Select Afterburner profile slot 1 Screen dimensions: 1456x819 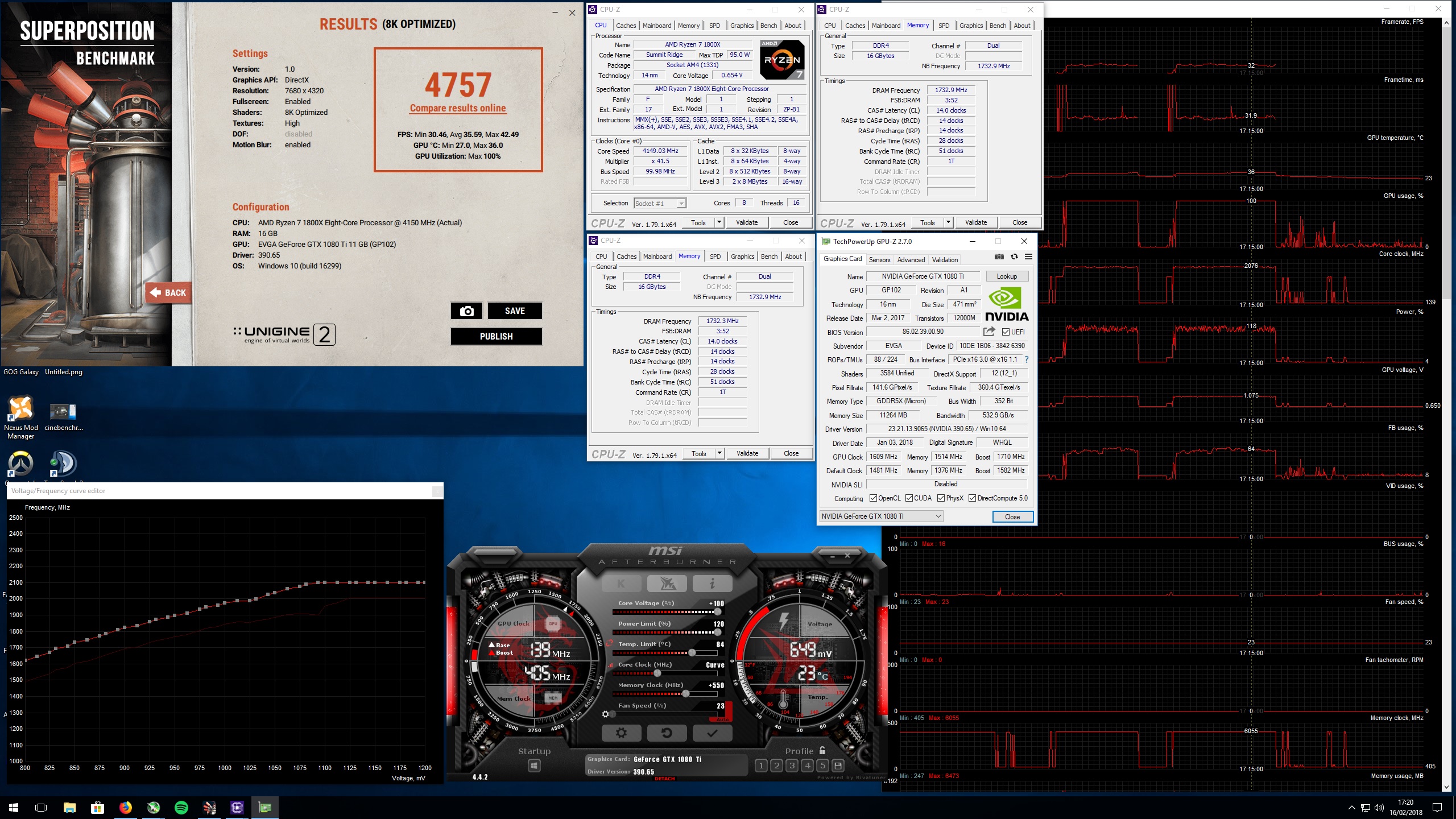point(761,766)
